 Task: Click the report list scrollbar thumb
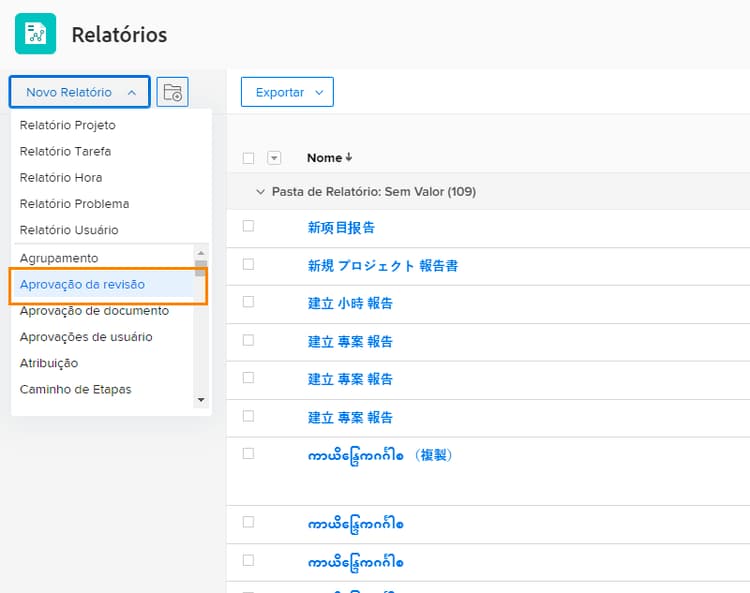pyautogui.click(x=201, y=268)
